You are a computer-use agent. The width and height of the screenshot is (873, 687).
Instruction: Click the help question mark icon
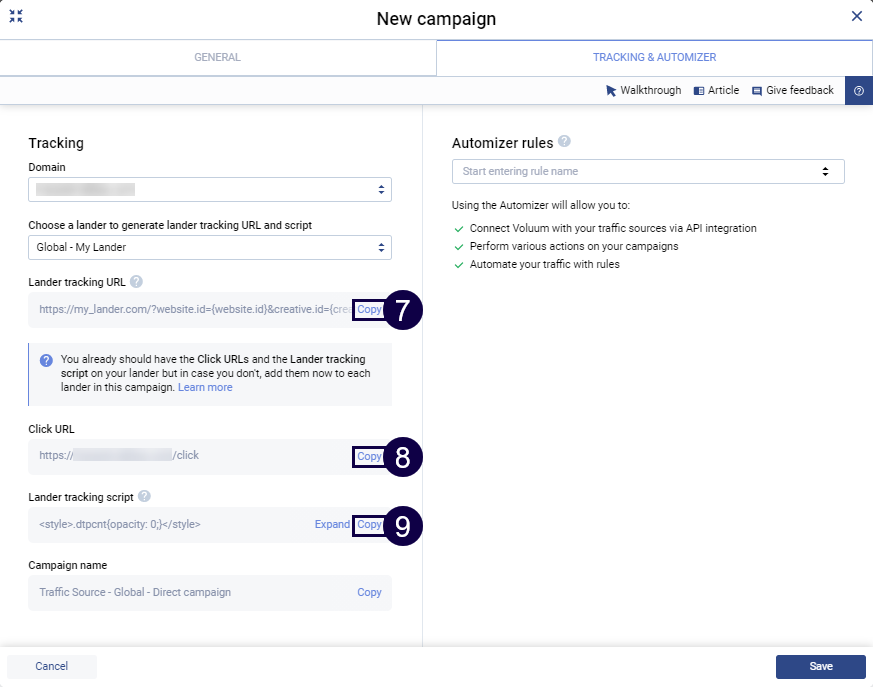click(x=858, y=91)
